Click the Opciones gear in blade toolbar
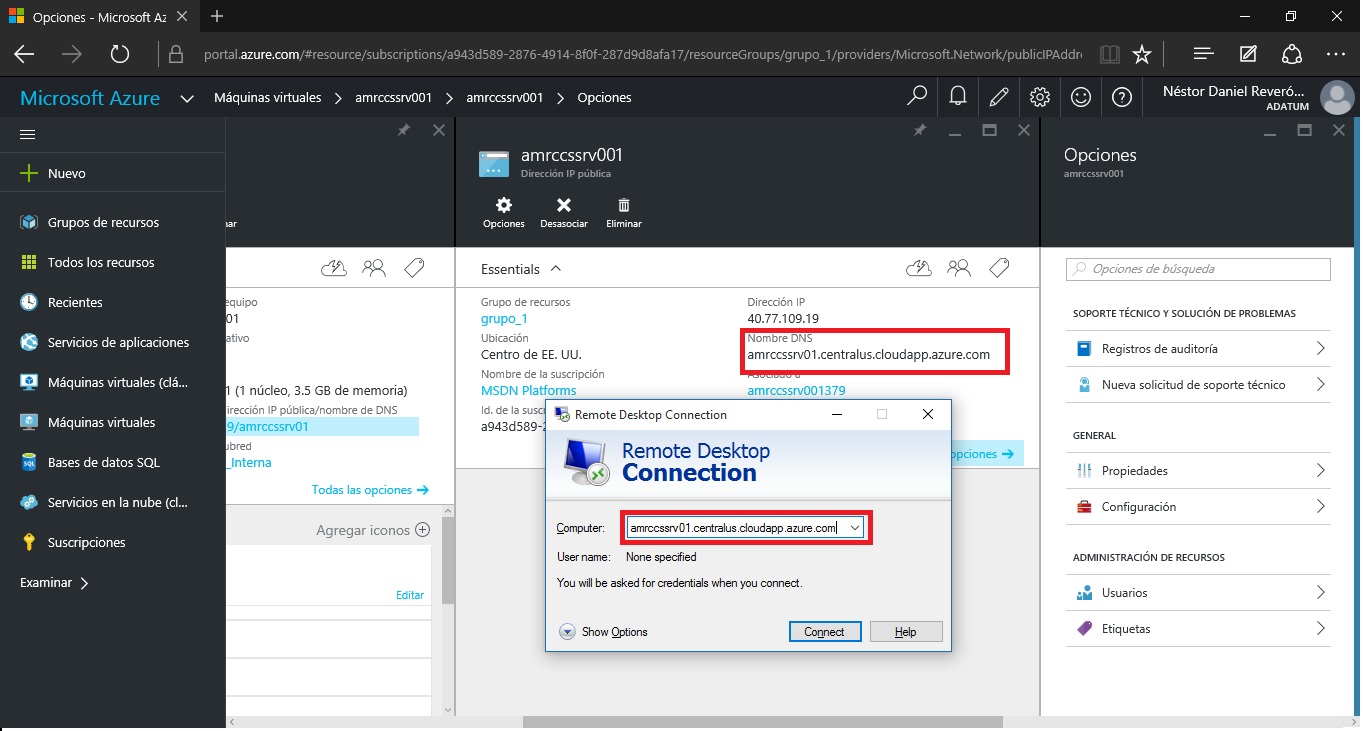Image resolution: width=1363 pixels, height=731 pixels. [504, 205]
